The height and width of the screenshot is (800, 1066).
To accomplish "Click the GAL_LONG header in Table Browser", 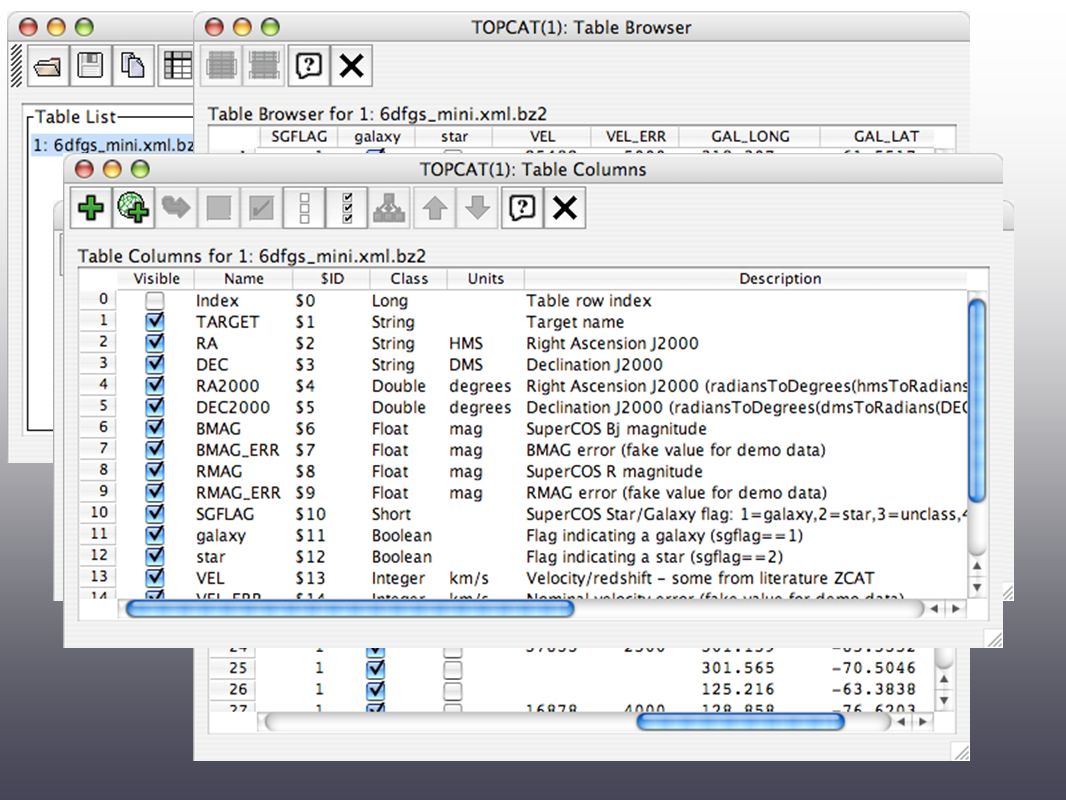I will pyautogui.click(x=750, y=137).
